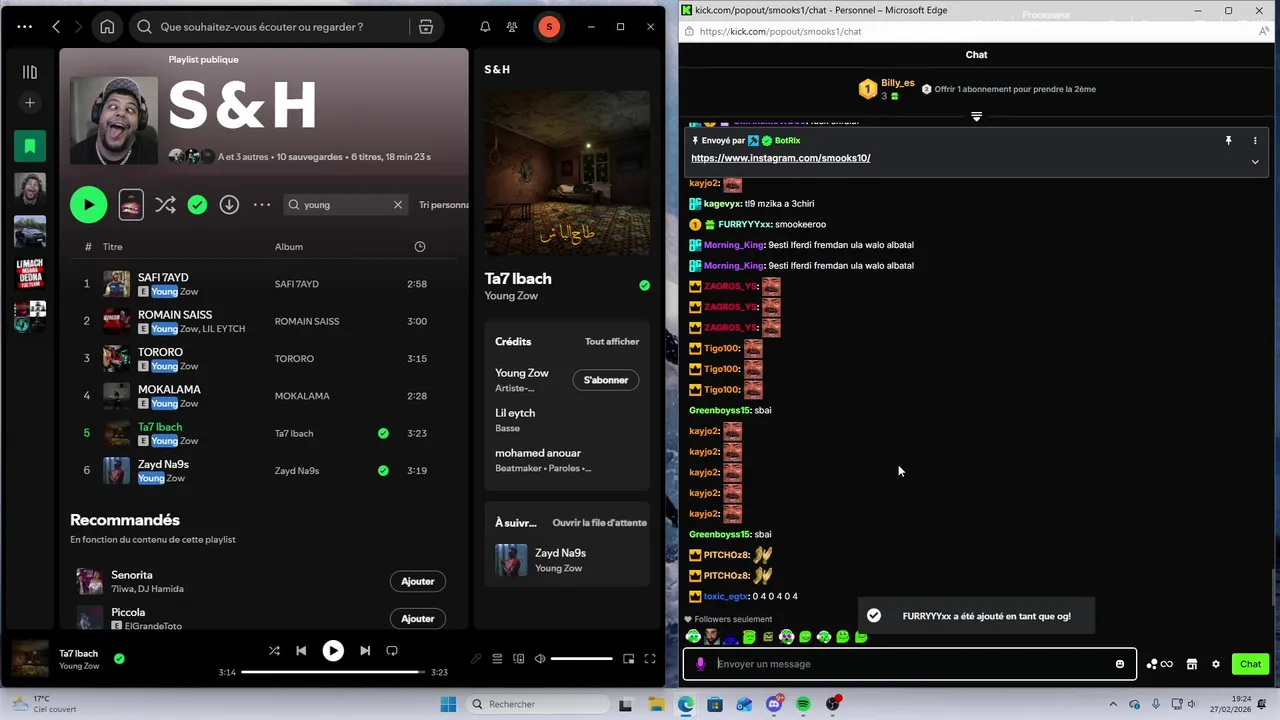Download the S&H playlist
The width and height of the screenshot is (1280, 720).
coord(229,205)
